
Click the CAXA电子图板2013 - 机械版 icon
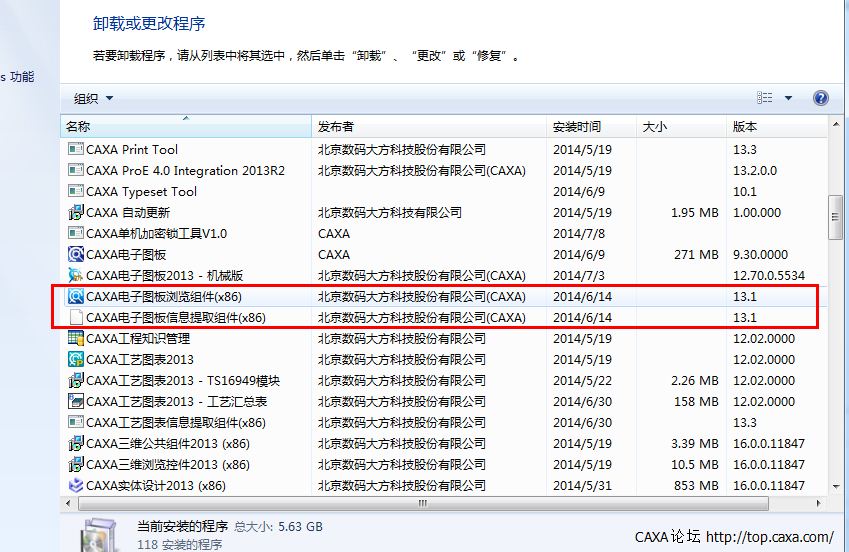pos(76,275)
